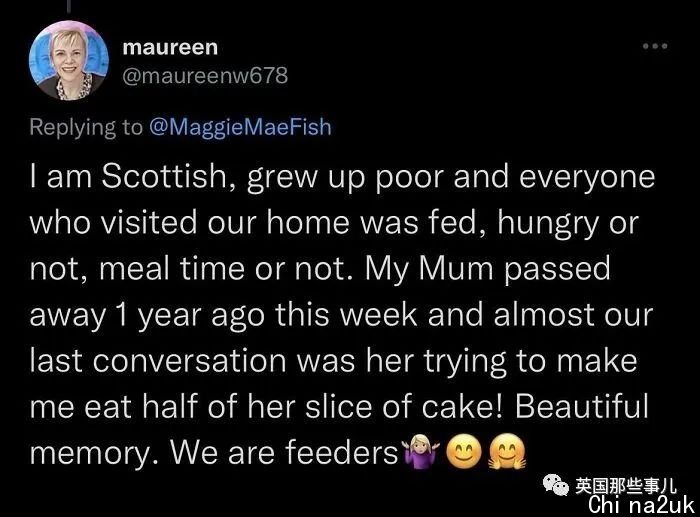Screen dimensions: 700x517
Task: Click the phrase We are feeders
Action: click(285, 452)
